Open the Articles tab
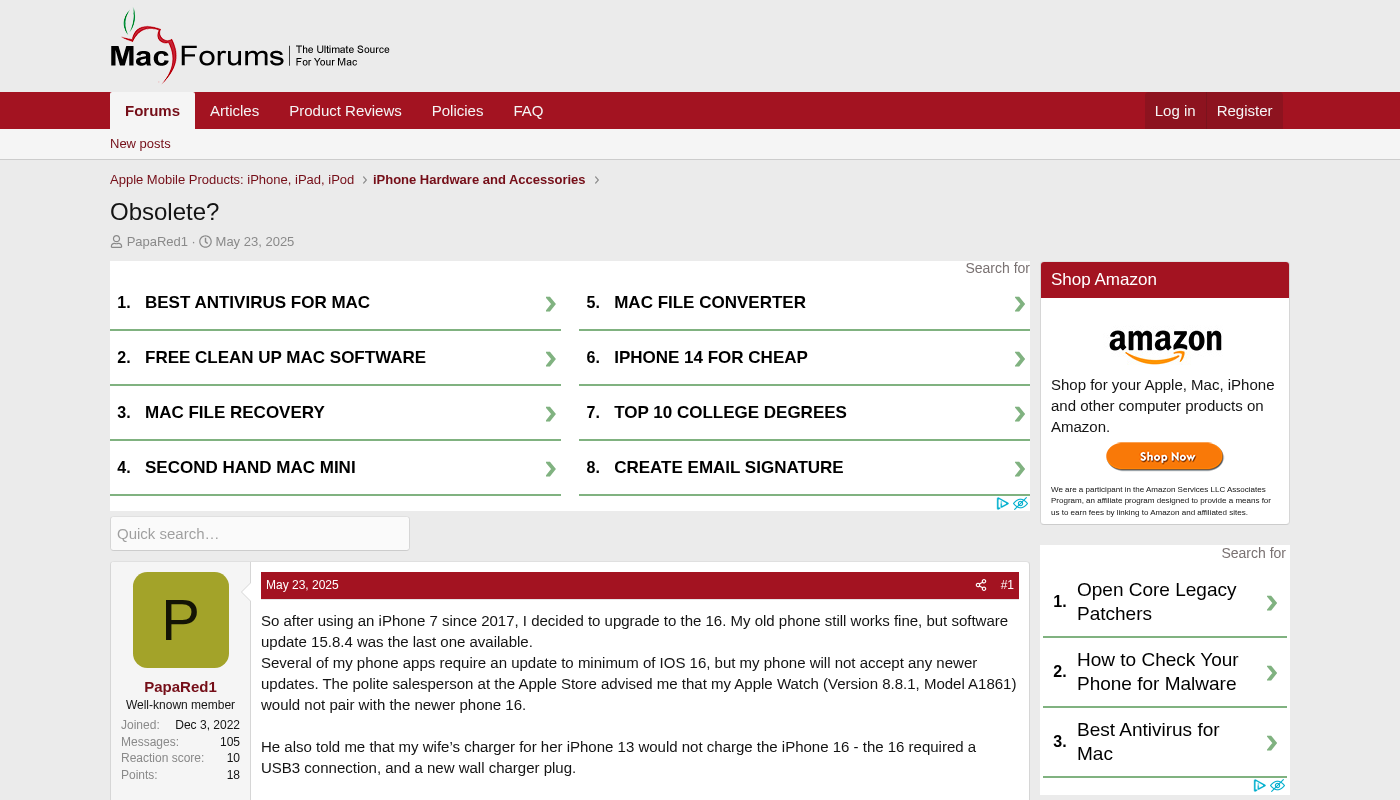The width and height of the screenshot is (1400, 800). (x=234, y=111)
